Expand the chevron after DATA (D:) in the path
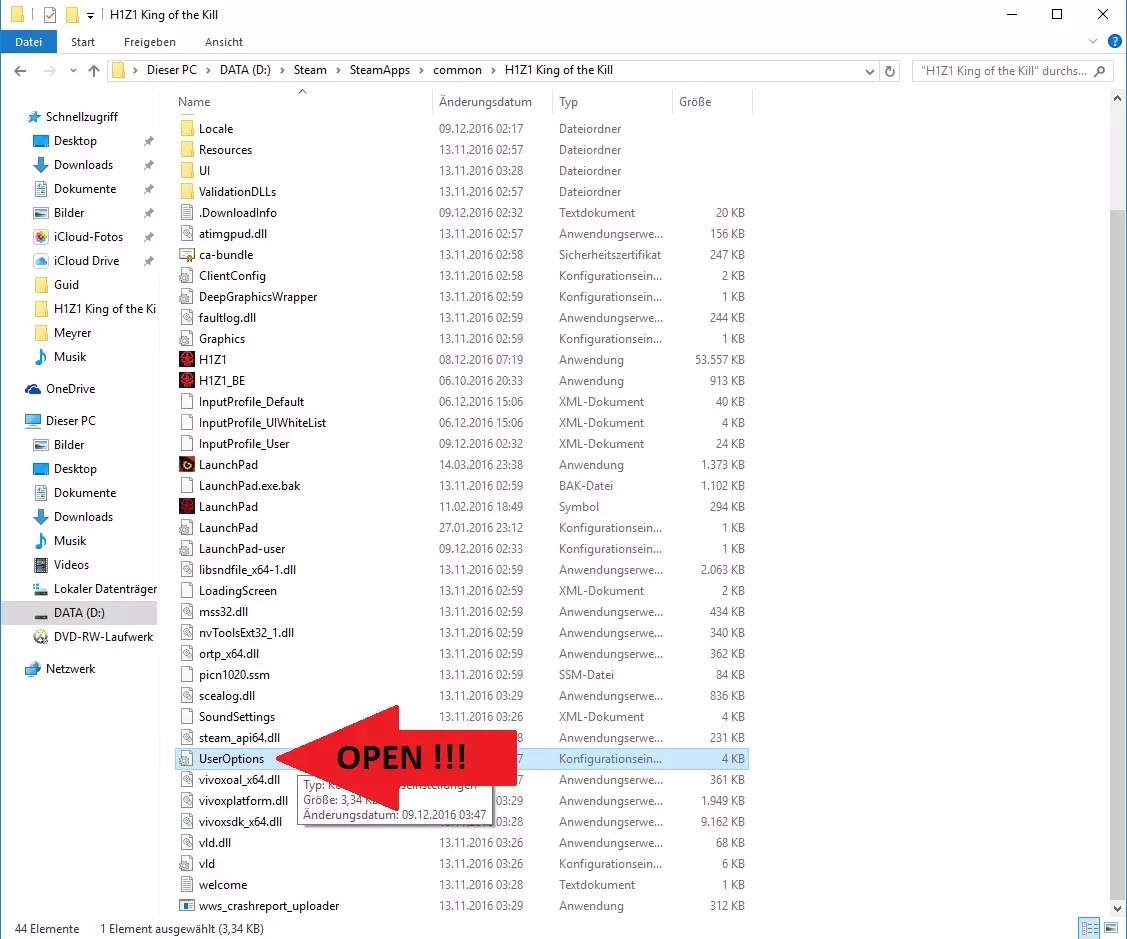Screen dimensions: 1127x939 click(x=282, y=70)
